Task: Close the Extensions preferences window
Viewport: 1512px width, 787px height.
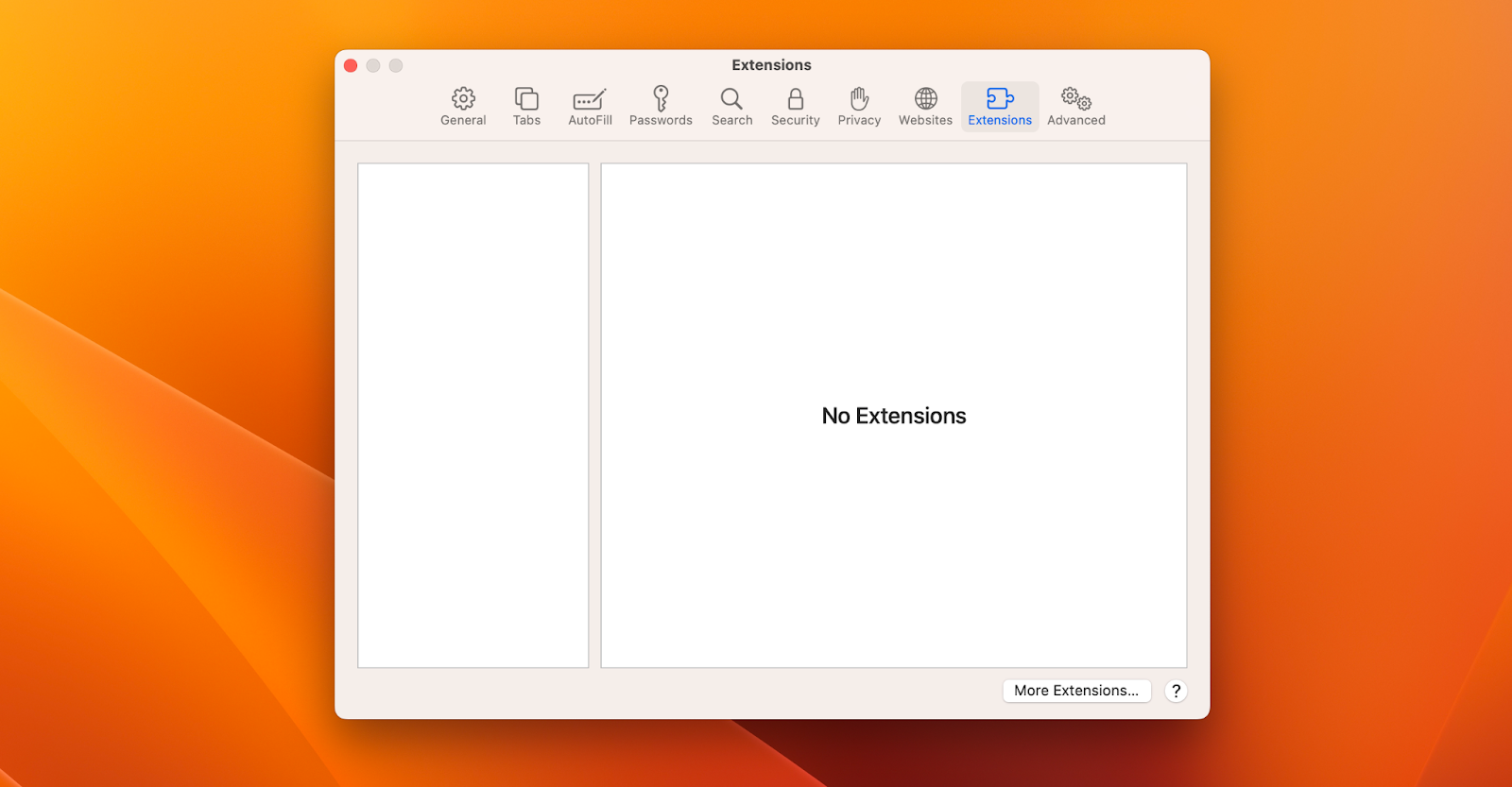Action: [x=351, y=65]
